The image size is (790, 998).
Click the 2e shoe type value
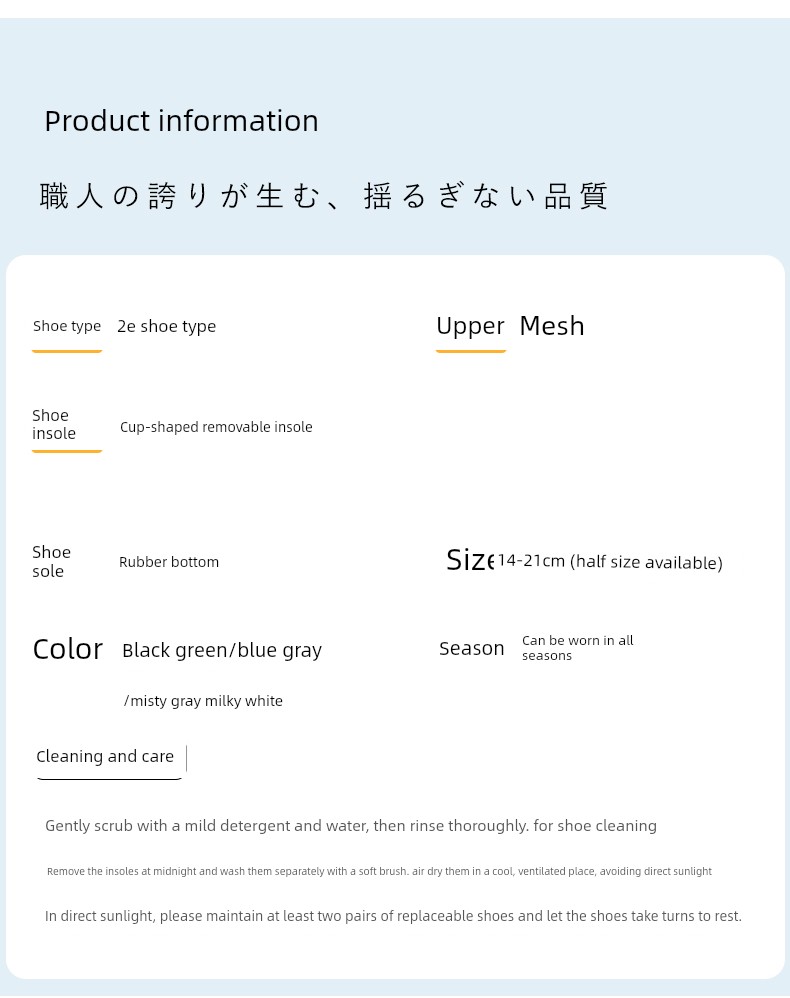coord(167,327)
